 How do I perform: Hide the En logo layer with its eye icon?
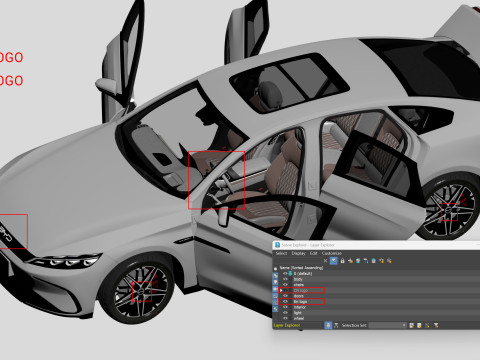point(285,301)
